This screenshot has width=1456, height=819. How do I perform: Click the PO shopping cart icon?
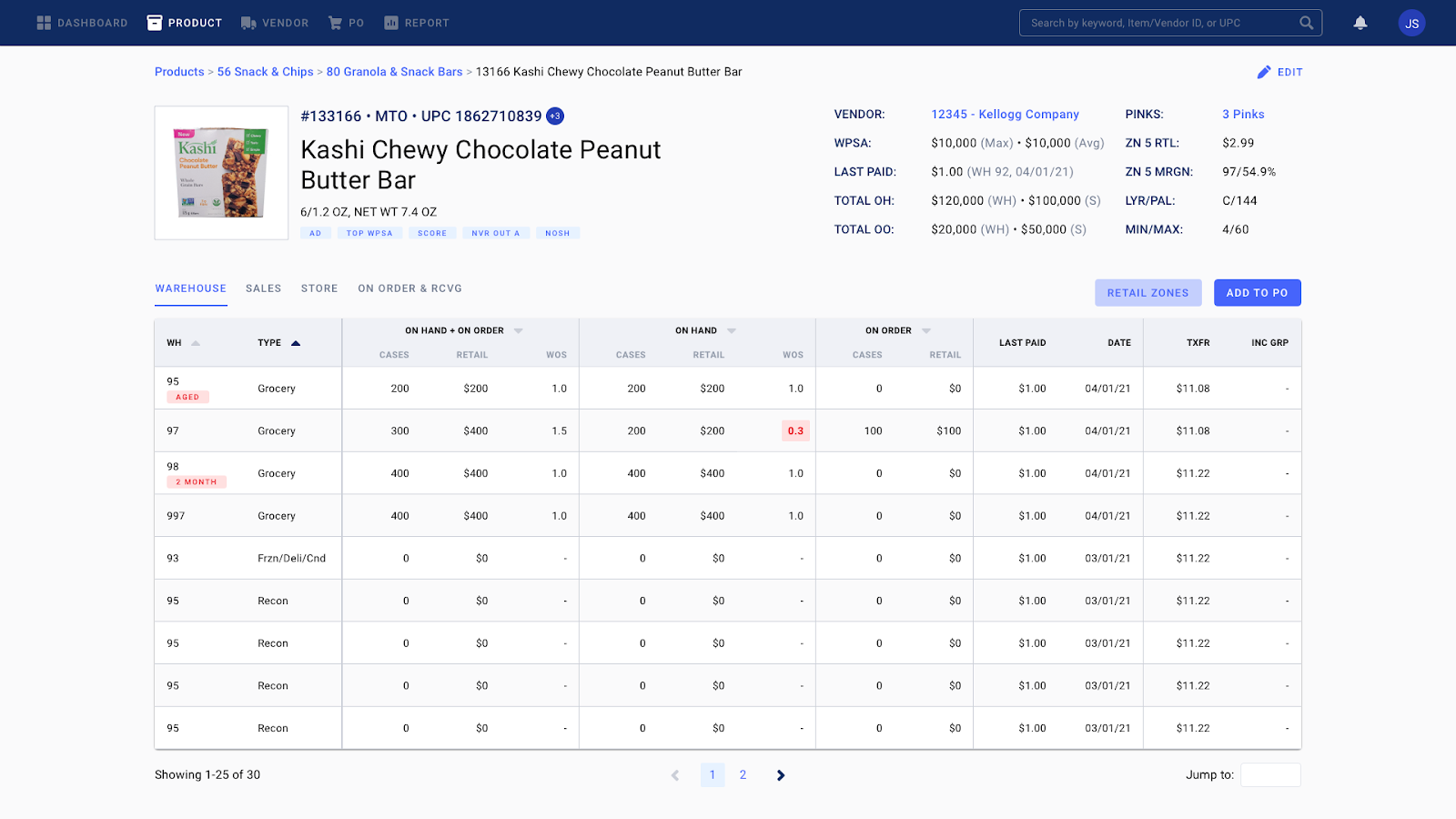[335, 23]
